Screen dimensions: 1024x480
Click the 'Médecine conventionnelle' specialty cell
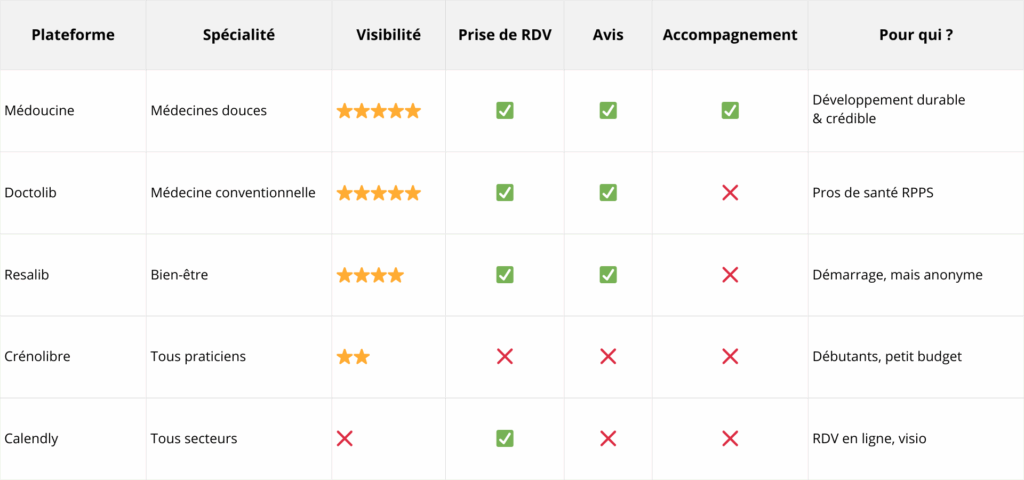pyautogui.click(x=233, y=193)
